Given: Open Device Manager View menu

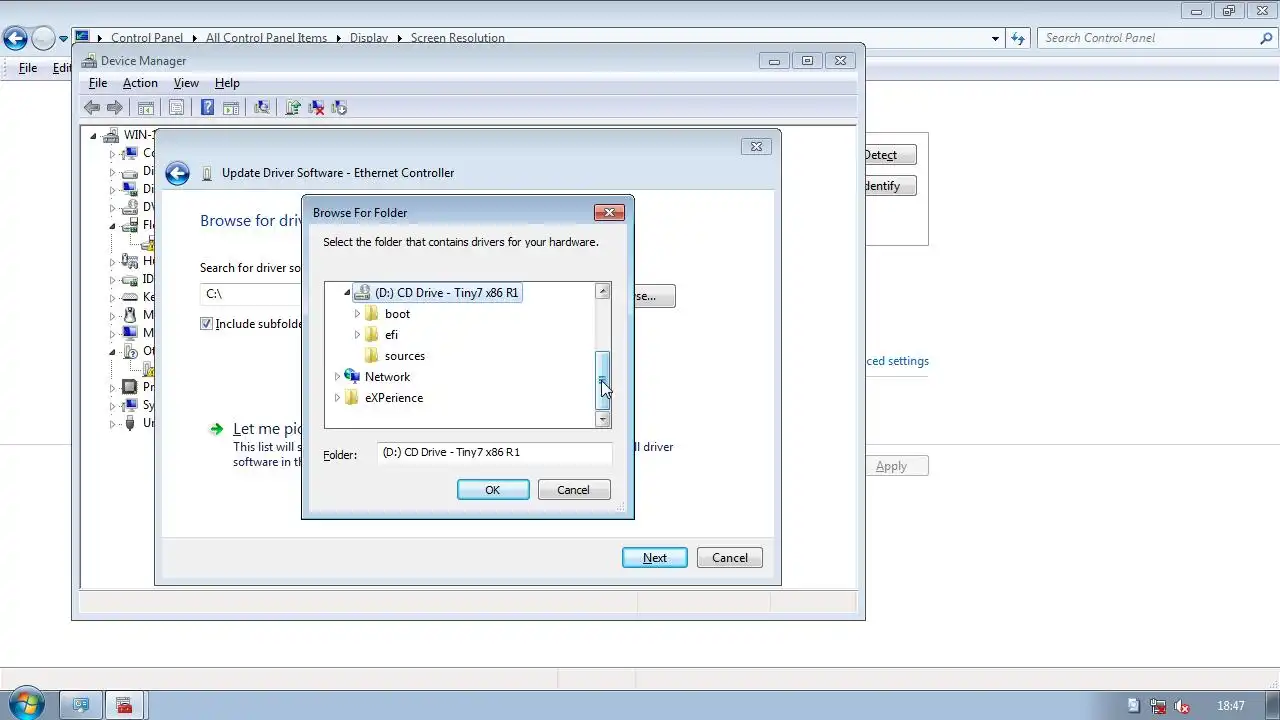Looking at the screenshot, I should 186,83.
